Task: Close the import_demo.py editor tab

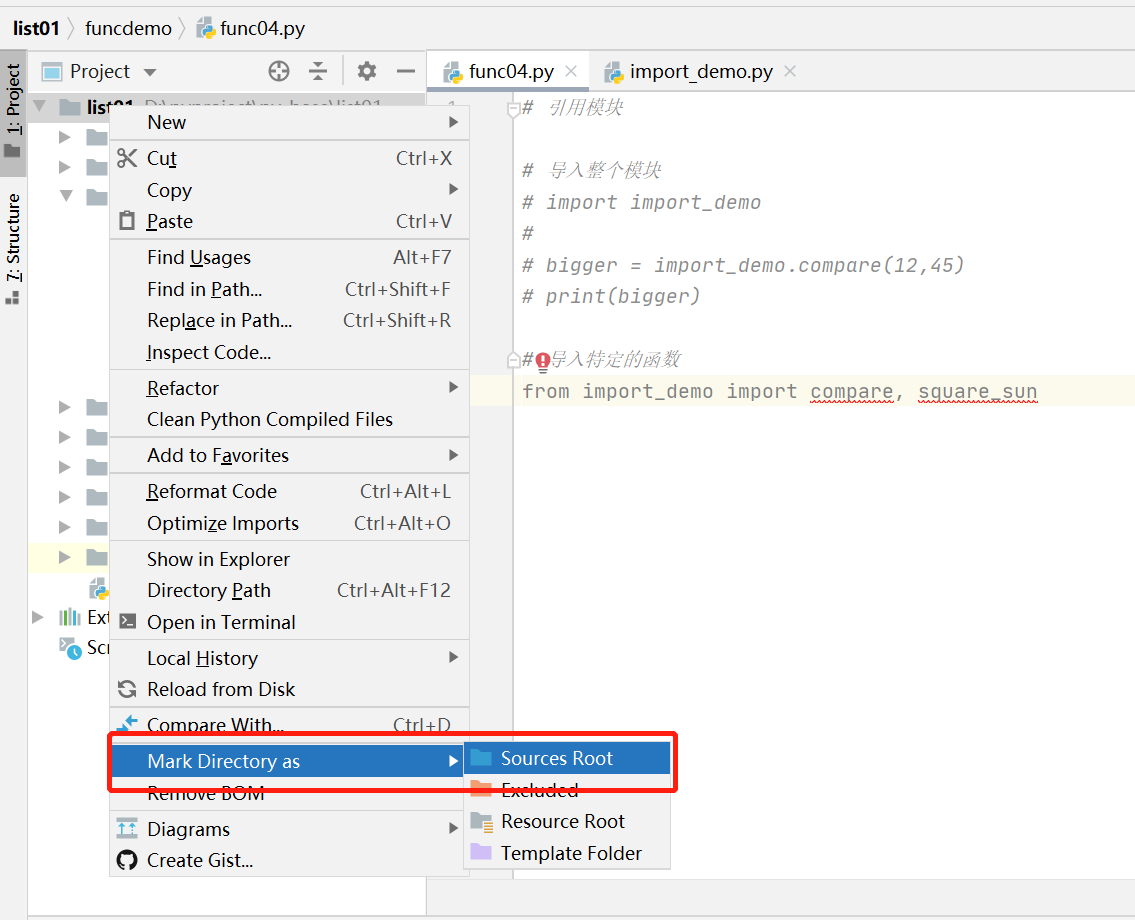Action: tap(790, 71)
